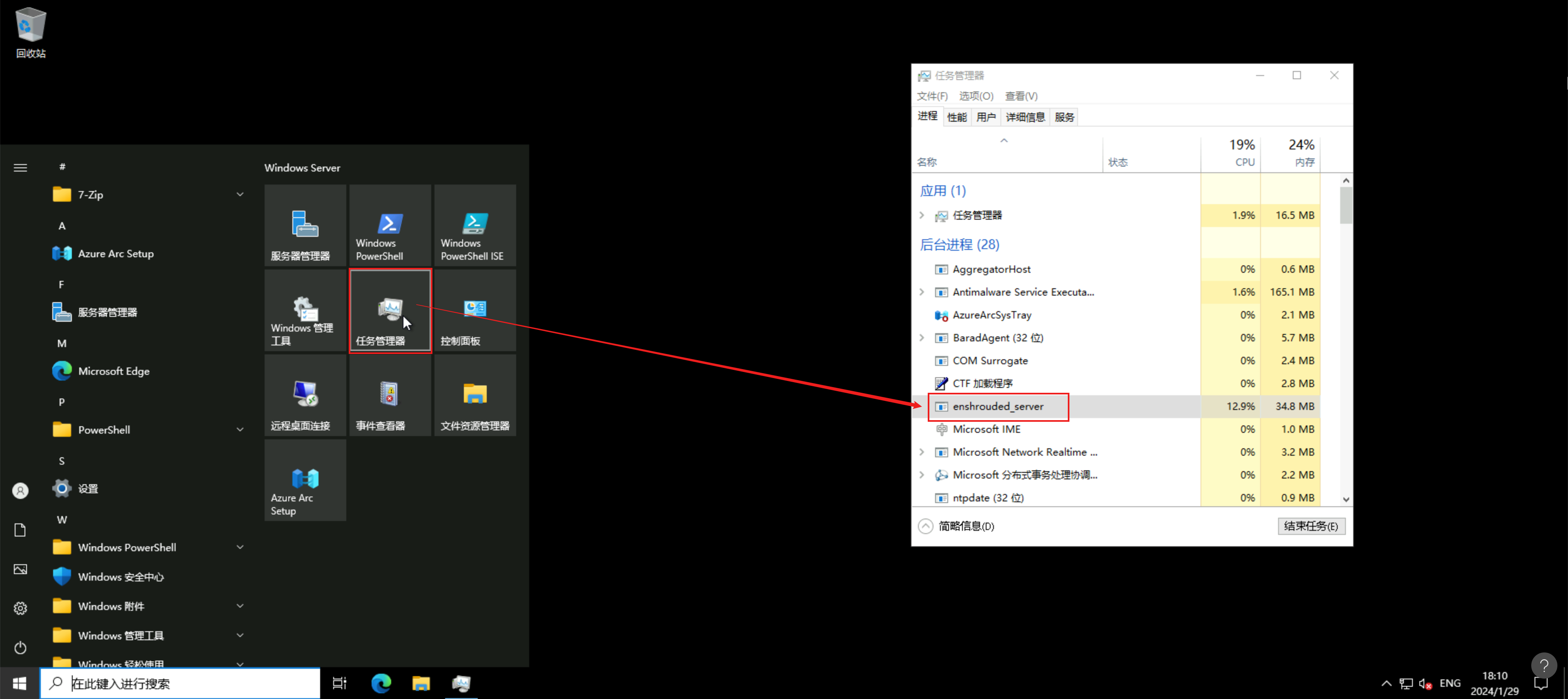Image resolution: width=1568 pixels, height=699 pixels.
Task: Select the COM Surrogate process row
Action: [x=1116, y=361]
